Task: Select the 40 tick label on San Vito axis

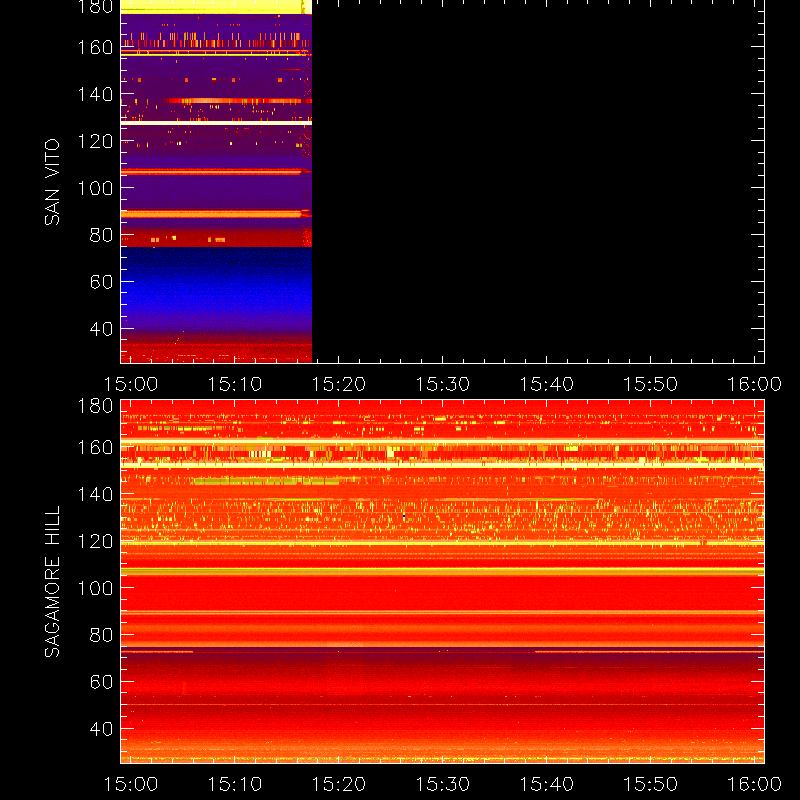Action: 102,329
